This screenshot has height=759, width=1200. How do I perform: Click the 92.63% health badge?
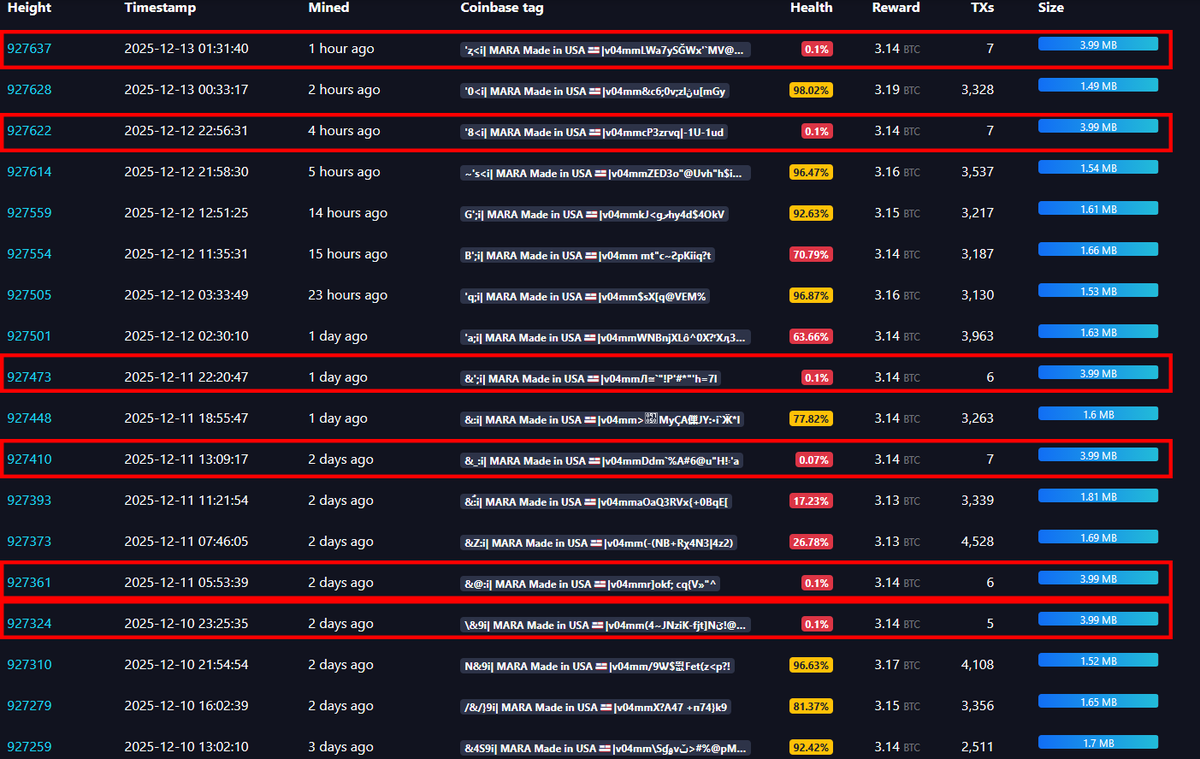point(811,213)
